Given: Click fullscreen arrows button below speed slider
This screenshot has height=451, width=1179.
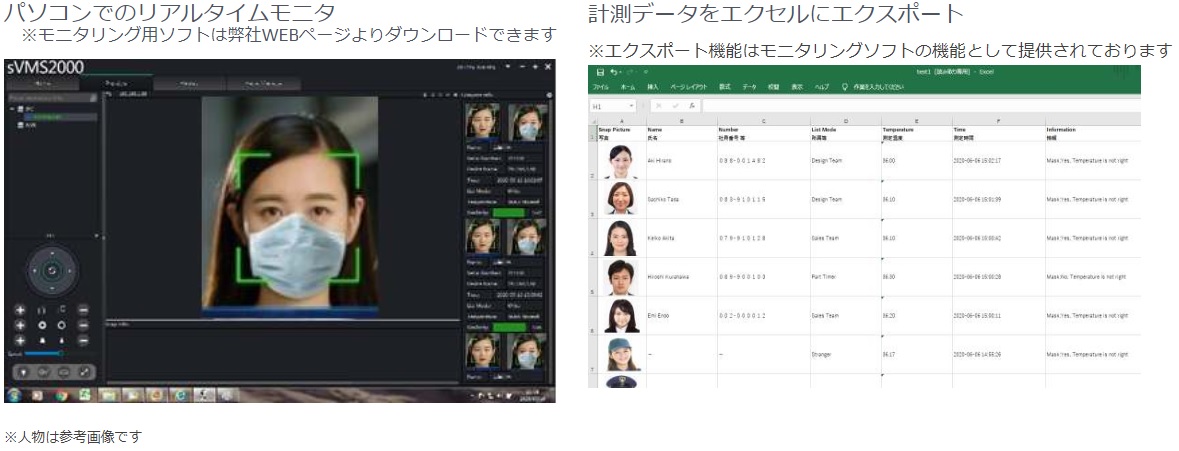Looking at the screenshot, I should coord(83,371).
